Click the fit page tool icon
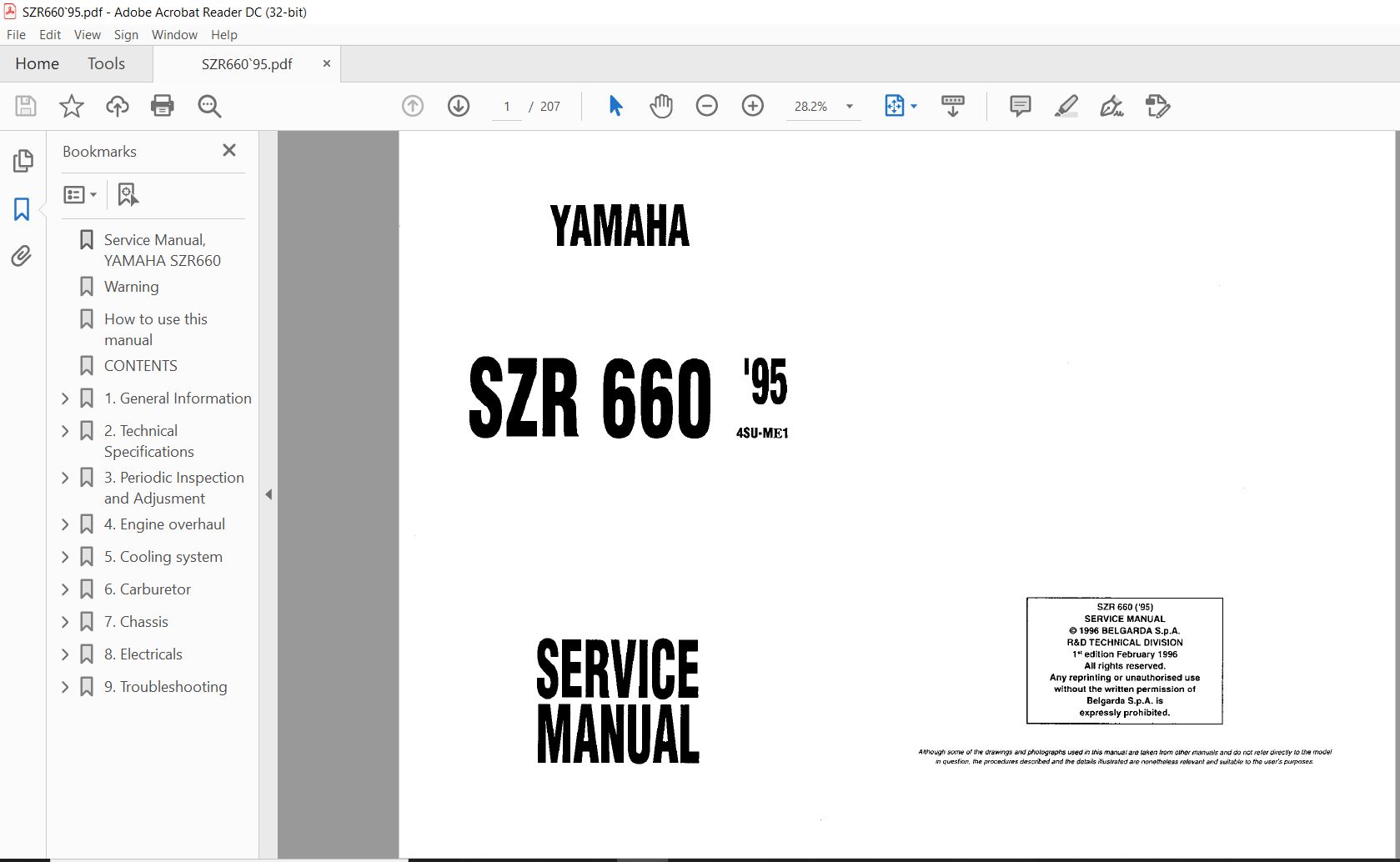Screen dimensions: 1400x862 894,106
